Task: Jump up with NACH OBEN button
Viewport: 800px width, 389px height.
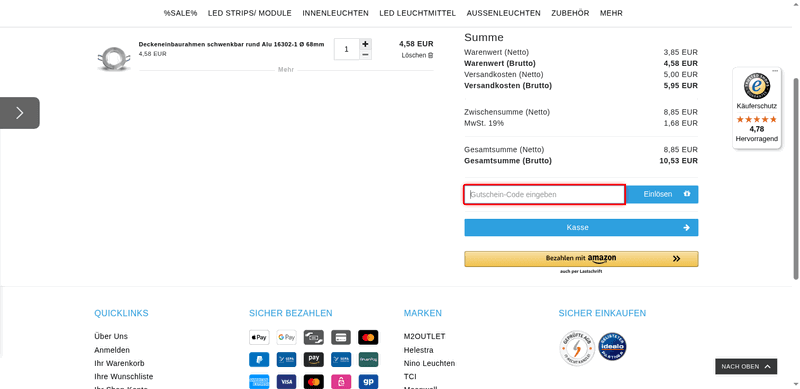Action: point(746,367)
